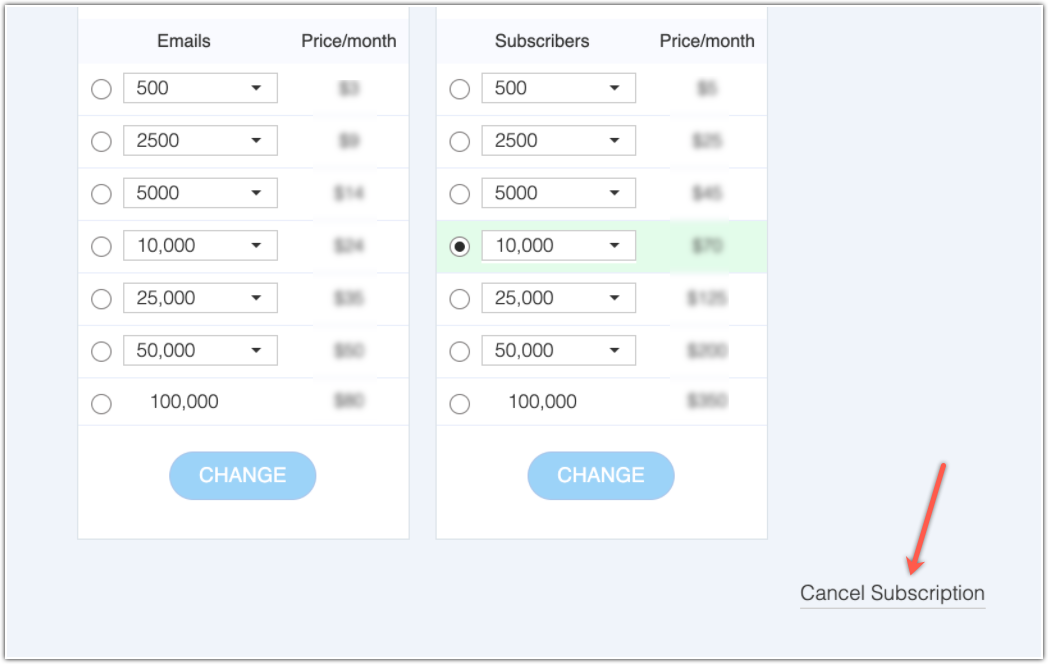Click the highlighted $70 price cell
This screenshot has width=1048, height=664.
(x=706, y=245)
